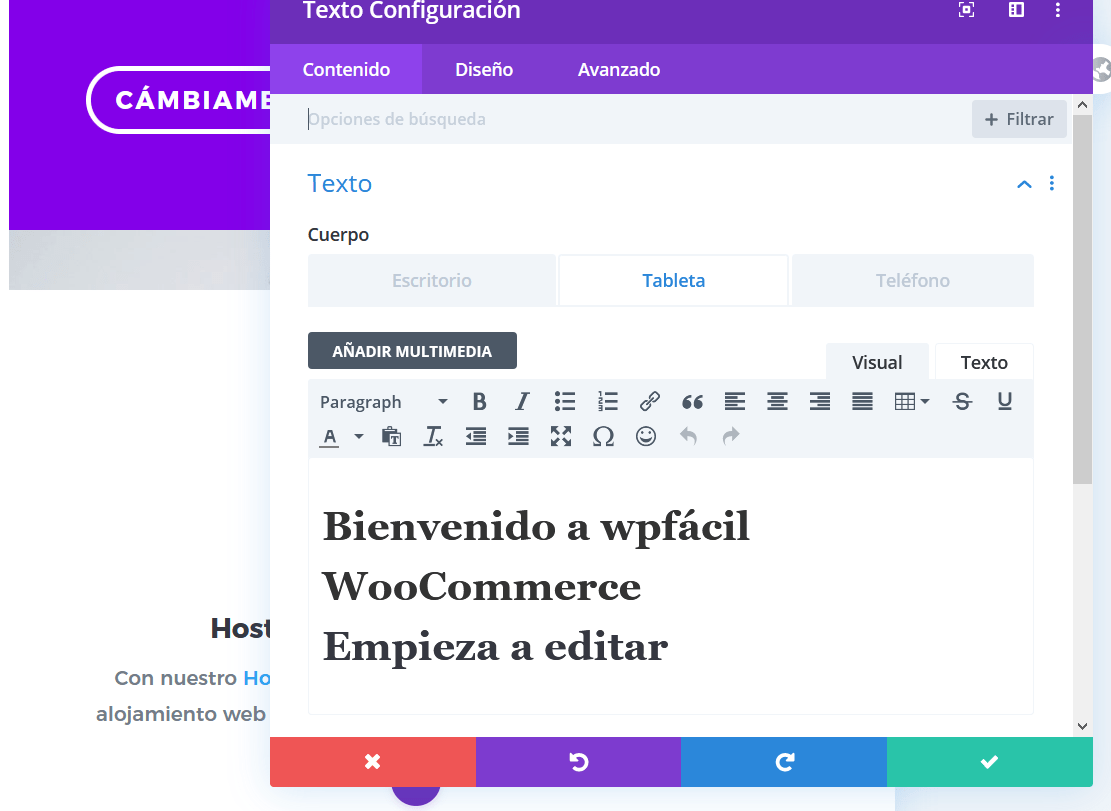Screen dimensions: 1111x811
Task: Toggle bold formatting in the editor toolbar
Action: pos(479,402)
